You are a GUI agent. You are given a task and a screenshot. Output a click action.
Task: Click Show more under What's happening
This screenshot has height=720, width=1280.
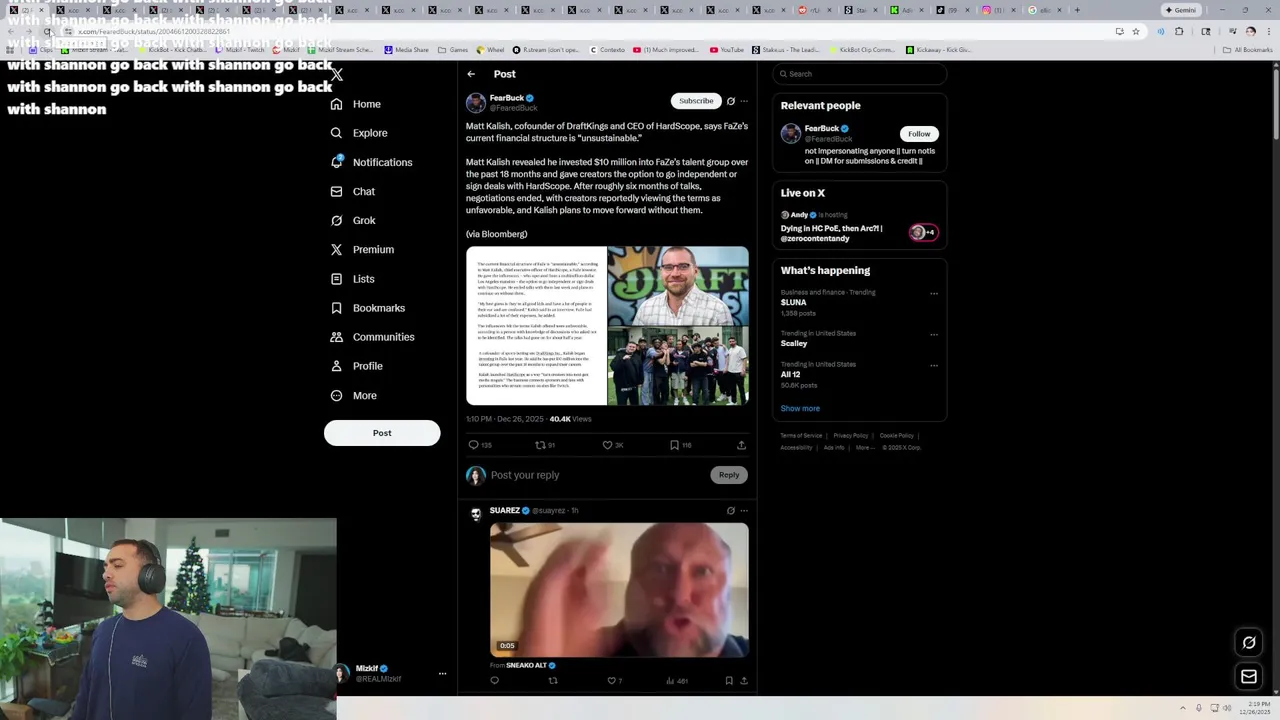pyautogui.click(x=800, y=408)
